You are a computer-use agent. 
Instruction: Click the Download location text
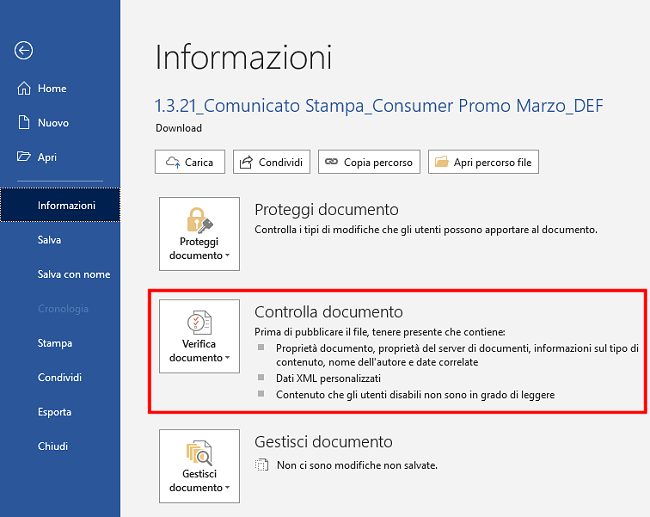click(x=179, y=128)
